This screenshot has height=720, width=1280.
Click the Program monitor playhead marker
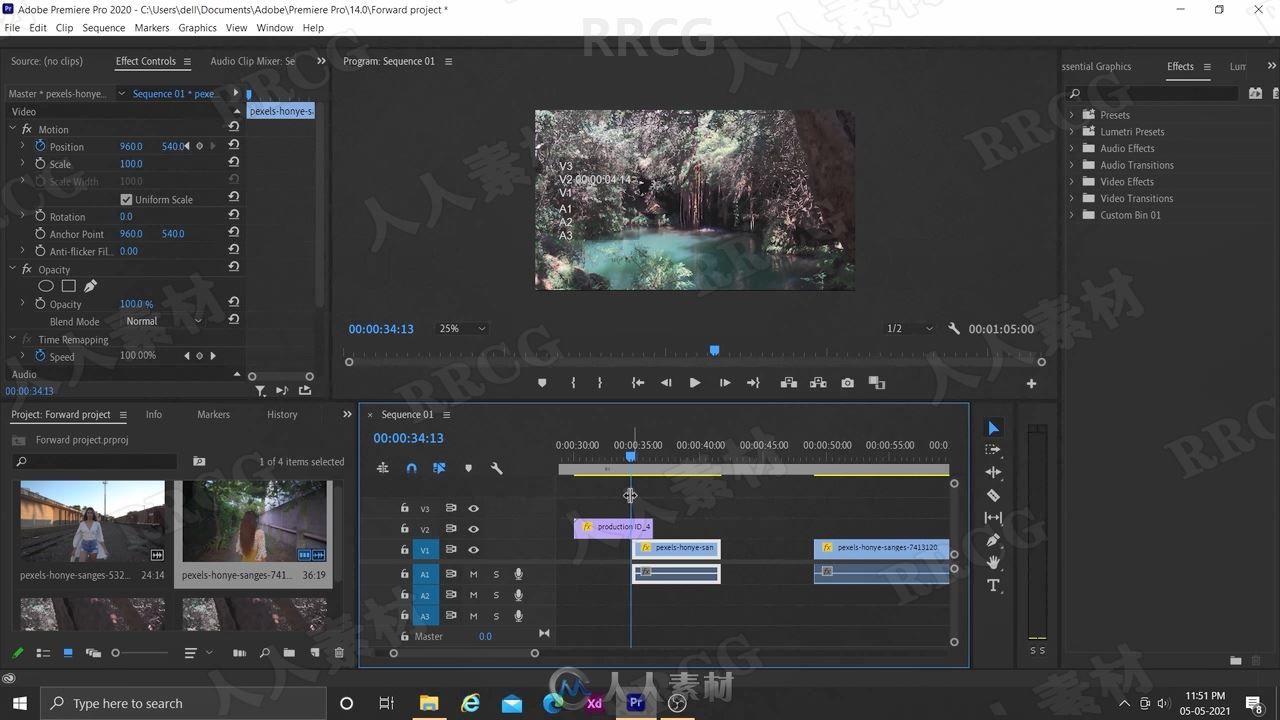tap(714, 351)
